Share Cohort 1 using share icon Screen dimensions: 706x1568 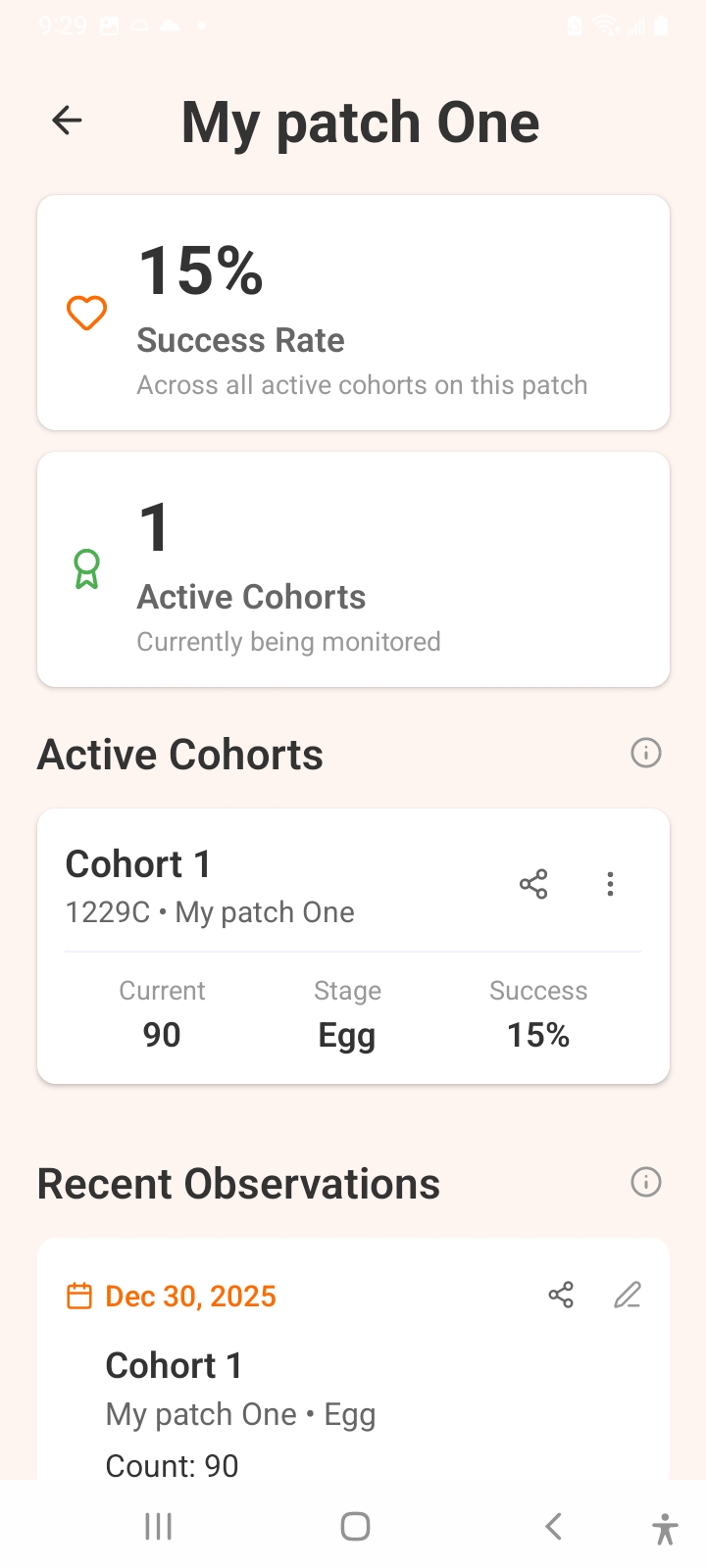pos(533,885)
